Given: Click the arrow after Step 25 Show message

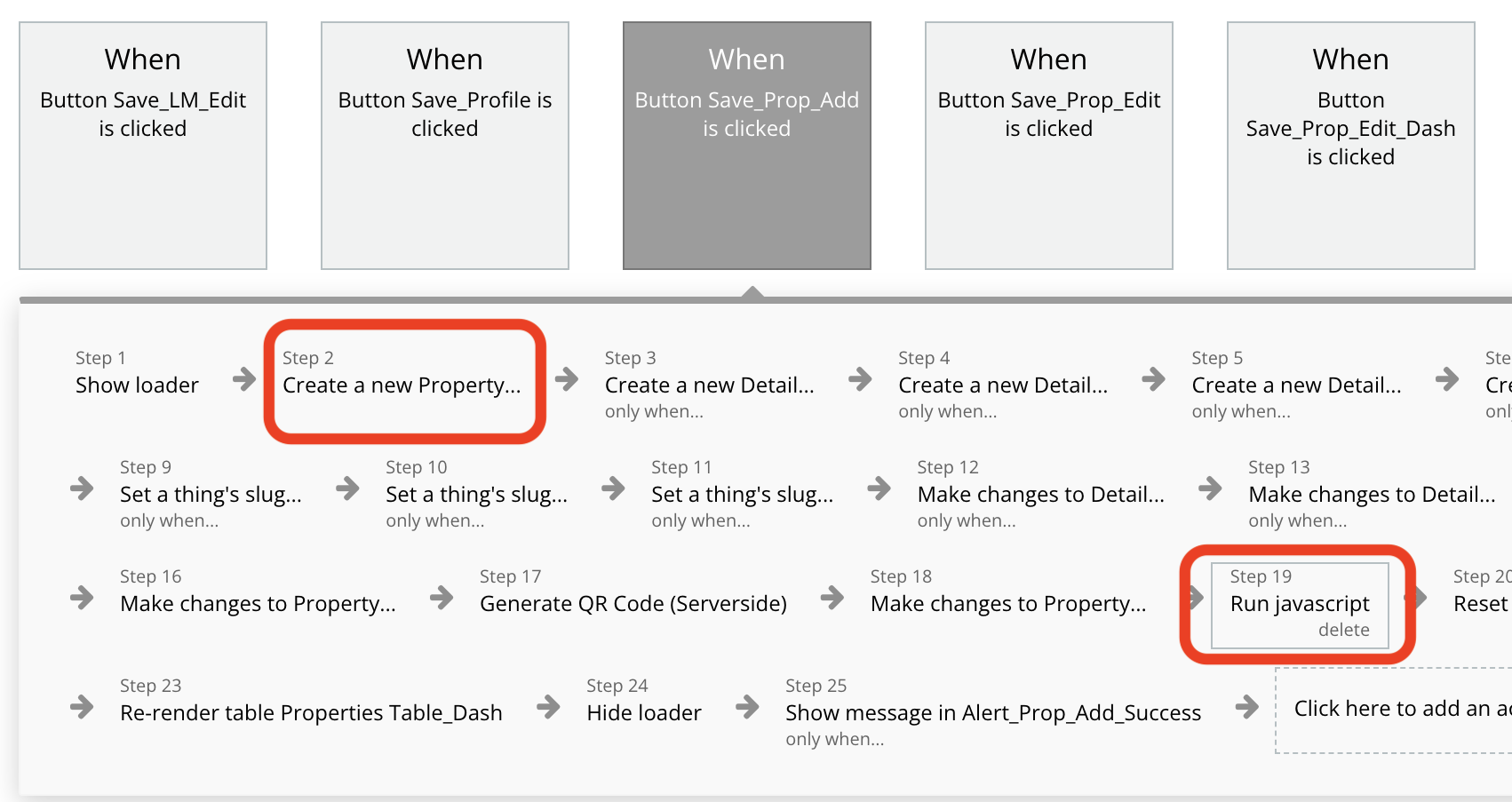Looking at the screenshot, I should point(1246,707).
